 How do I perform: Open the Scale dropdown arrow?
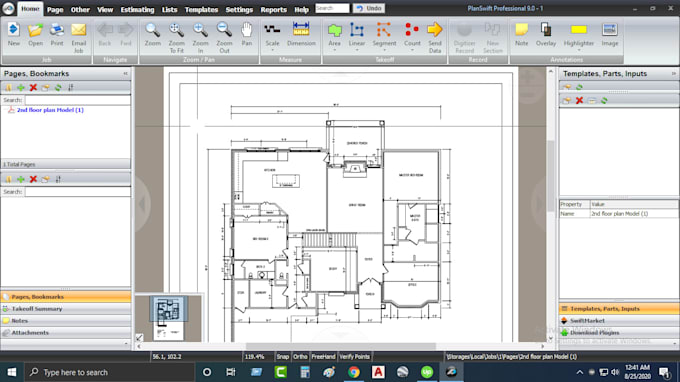(272, 50)
